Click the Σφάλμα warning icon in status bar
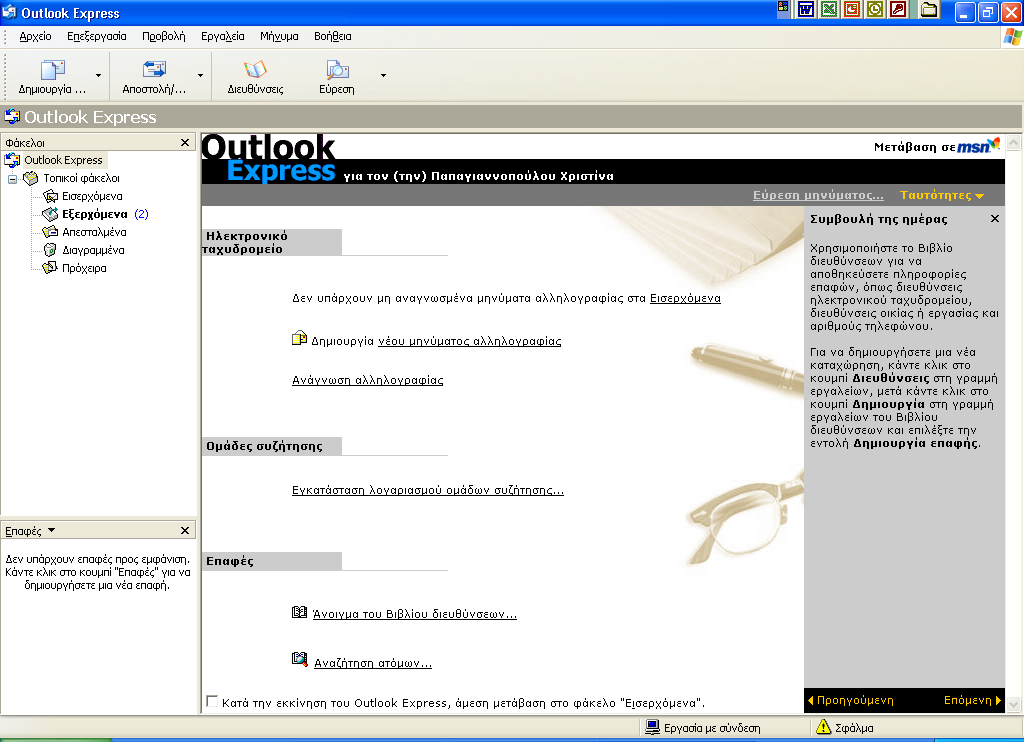The height and width of the screenshot is (742, 1024). (824, 726)
